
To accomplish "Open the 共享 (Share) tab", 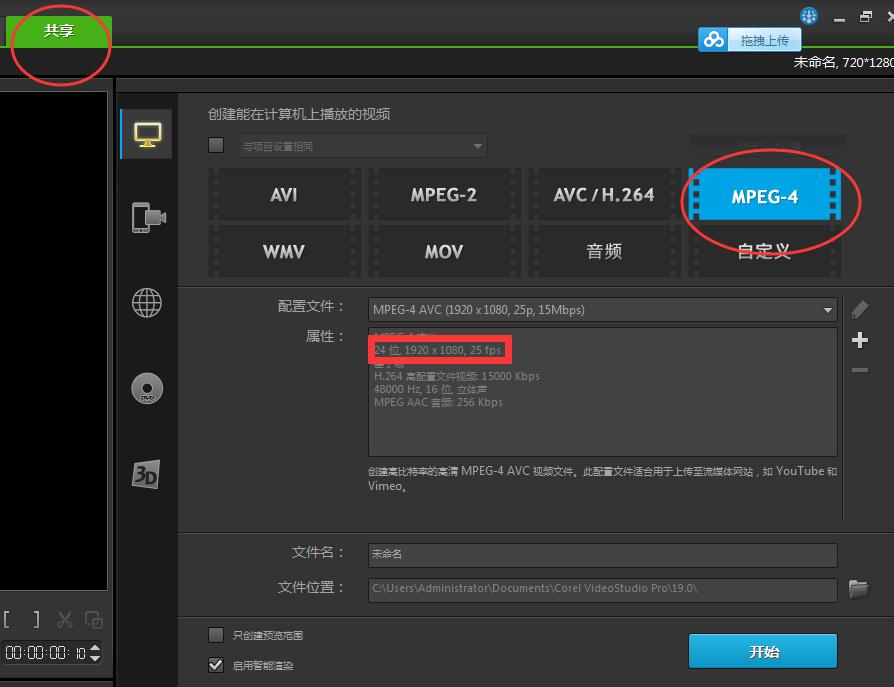I will click(59, 31).
